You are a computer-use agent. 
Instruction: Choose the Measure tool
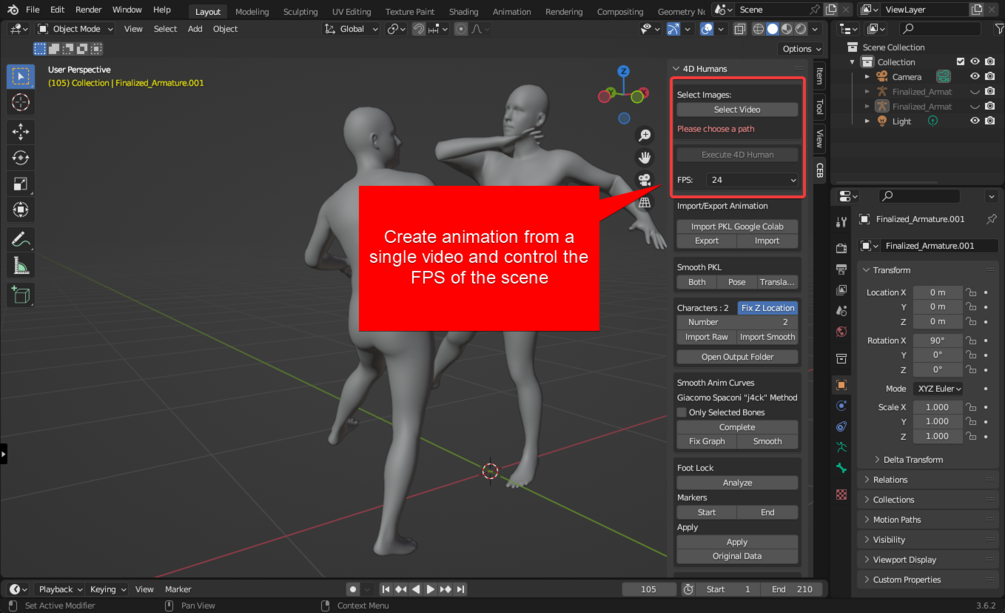[x=21, y=265]
